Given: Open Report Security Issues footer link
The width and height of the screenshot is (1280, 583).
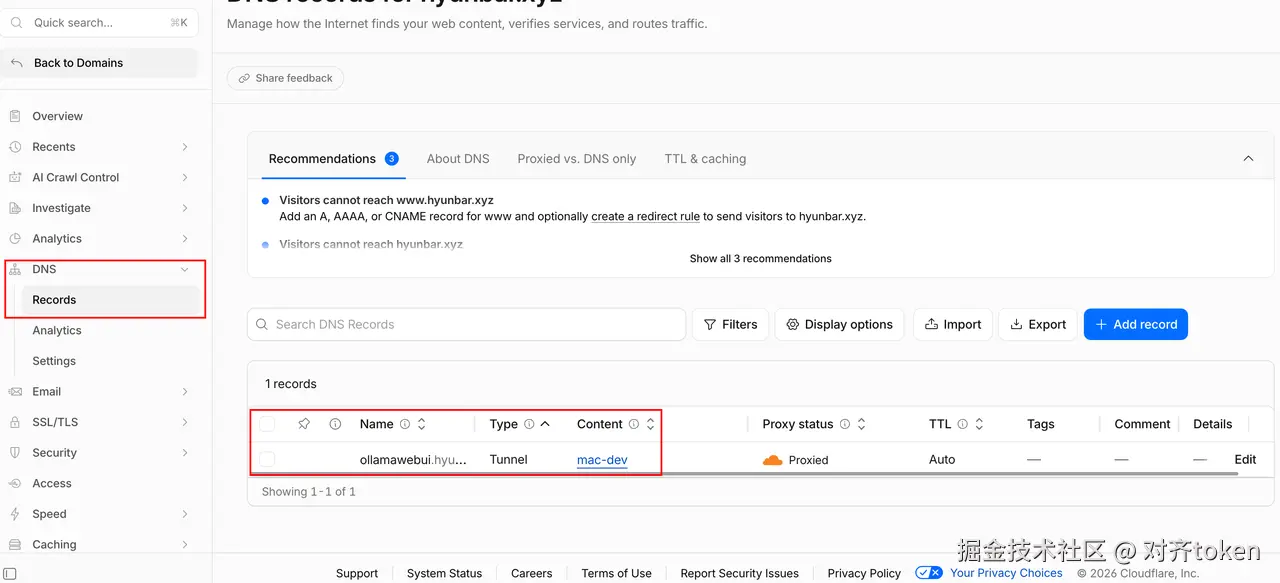Looking at the screenshot, I should 739,573.
